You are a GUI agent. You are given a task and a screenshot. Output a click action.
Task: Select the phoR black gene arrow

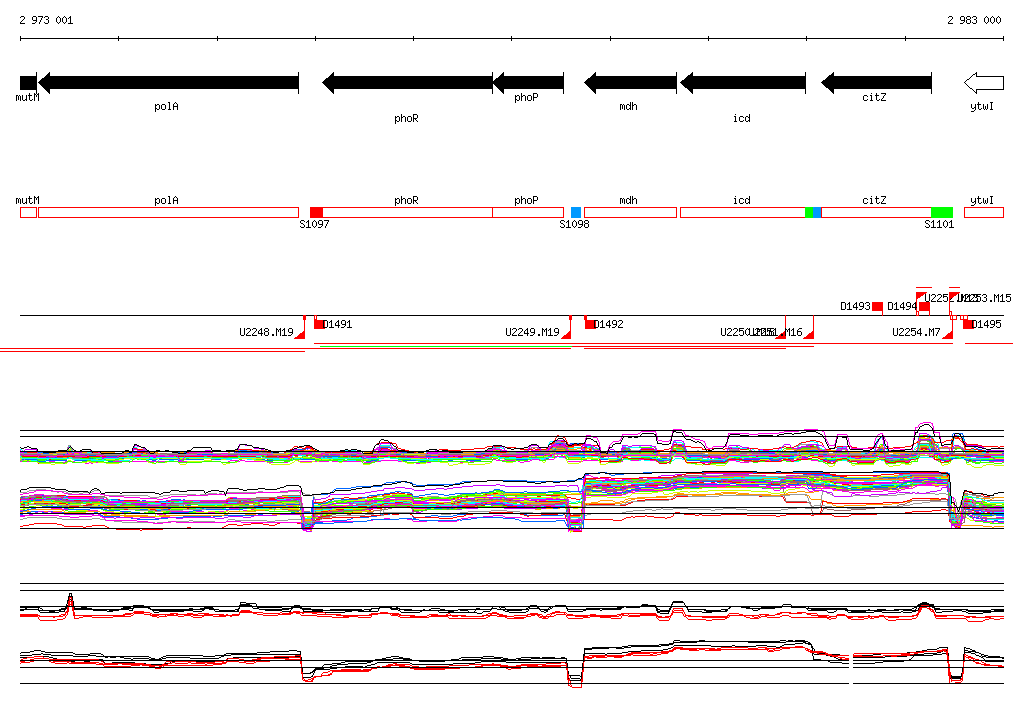click(x=408, y=83)
